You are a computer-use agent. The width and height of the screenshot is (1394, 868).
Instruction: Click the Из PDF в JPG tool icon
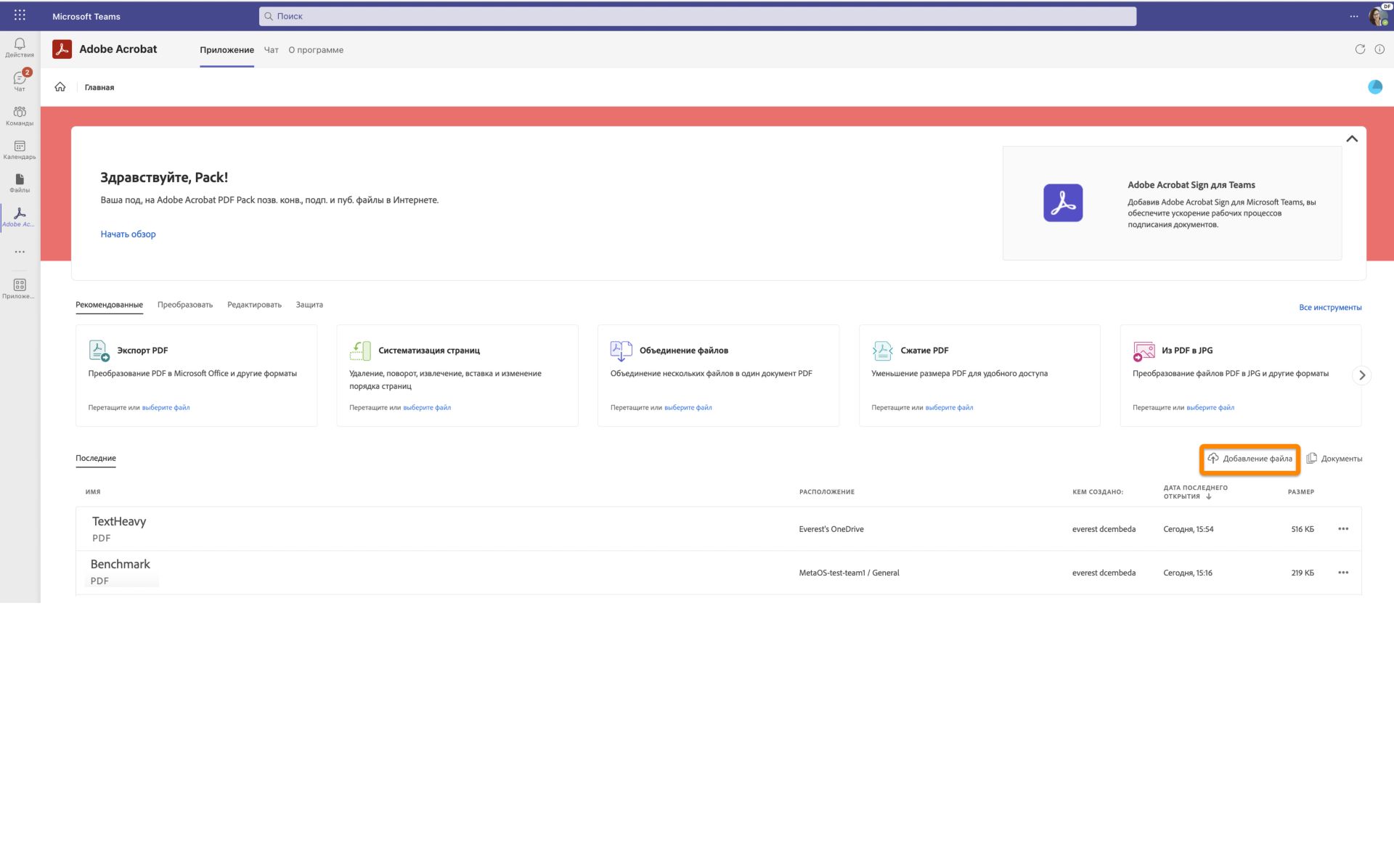pyautogui.click(x=1144, y=351)
